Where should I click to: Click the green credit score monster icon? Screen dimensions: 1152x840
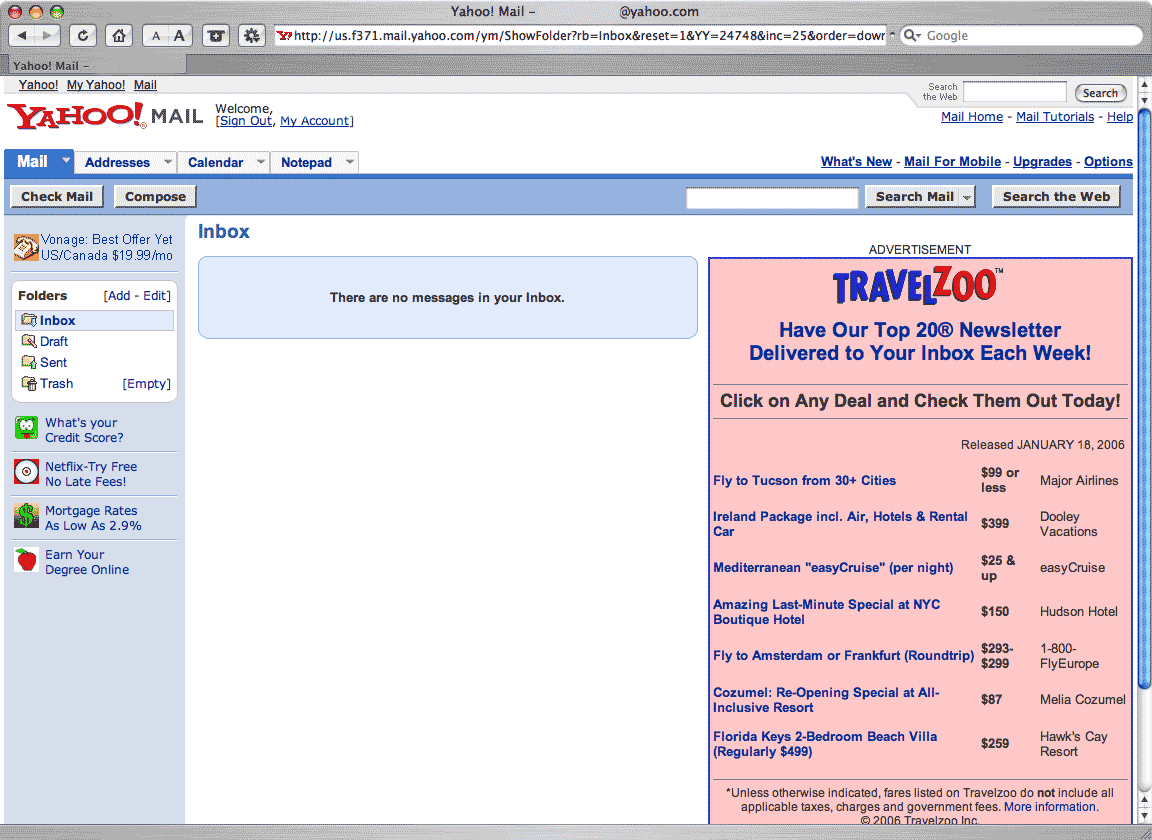click(x=26, y=428)
